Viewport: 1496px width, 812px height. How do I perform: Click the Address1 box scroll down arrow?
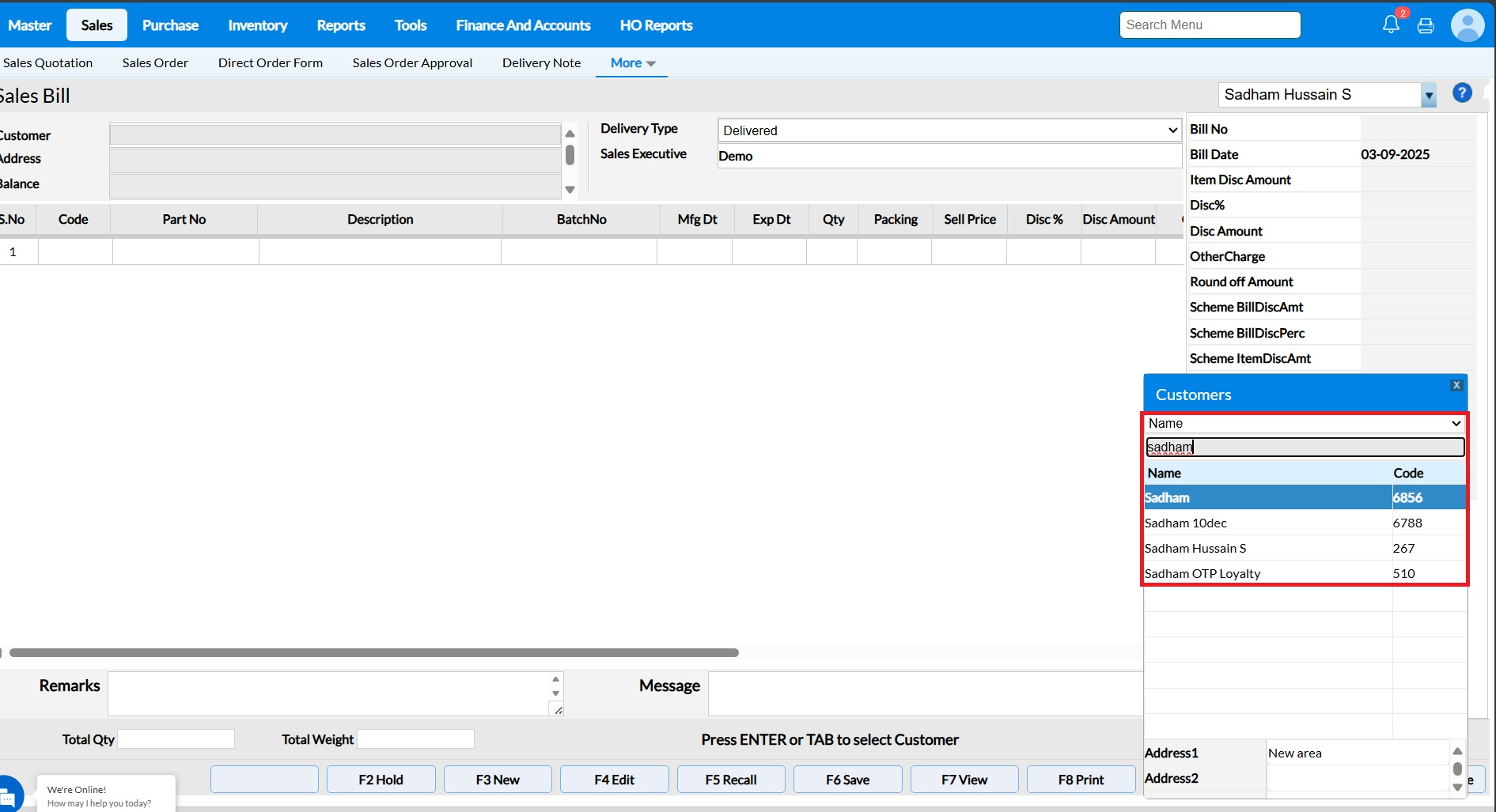[x=1457, y=787]
